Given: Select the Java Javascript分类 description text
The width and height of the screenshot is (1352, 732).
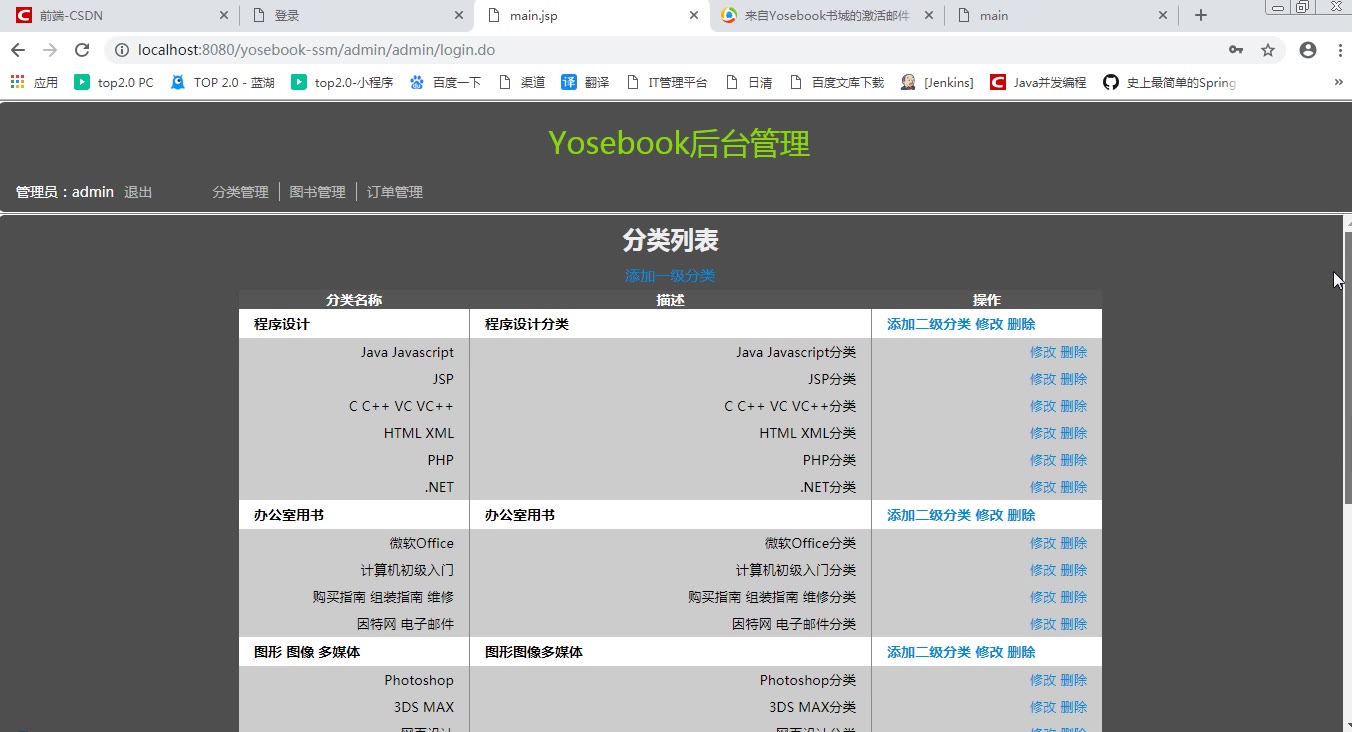Looking at the screenshot, I should pyautogui.click(x=796, y=352).
